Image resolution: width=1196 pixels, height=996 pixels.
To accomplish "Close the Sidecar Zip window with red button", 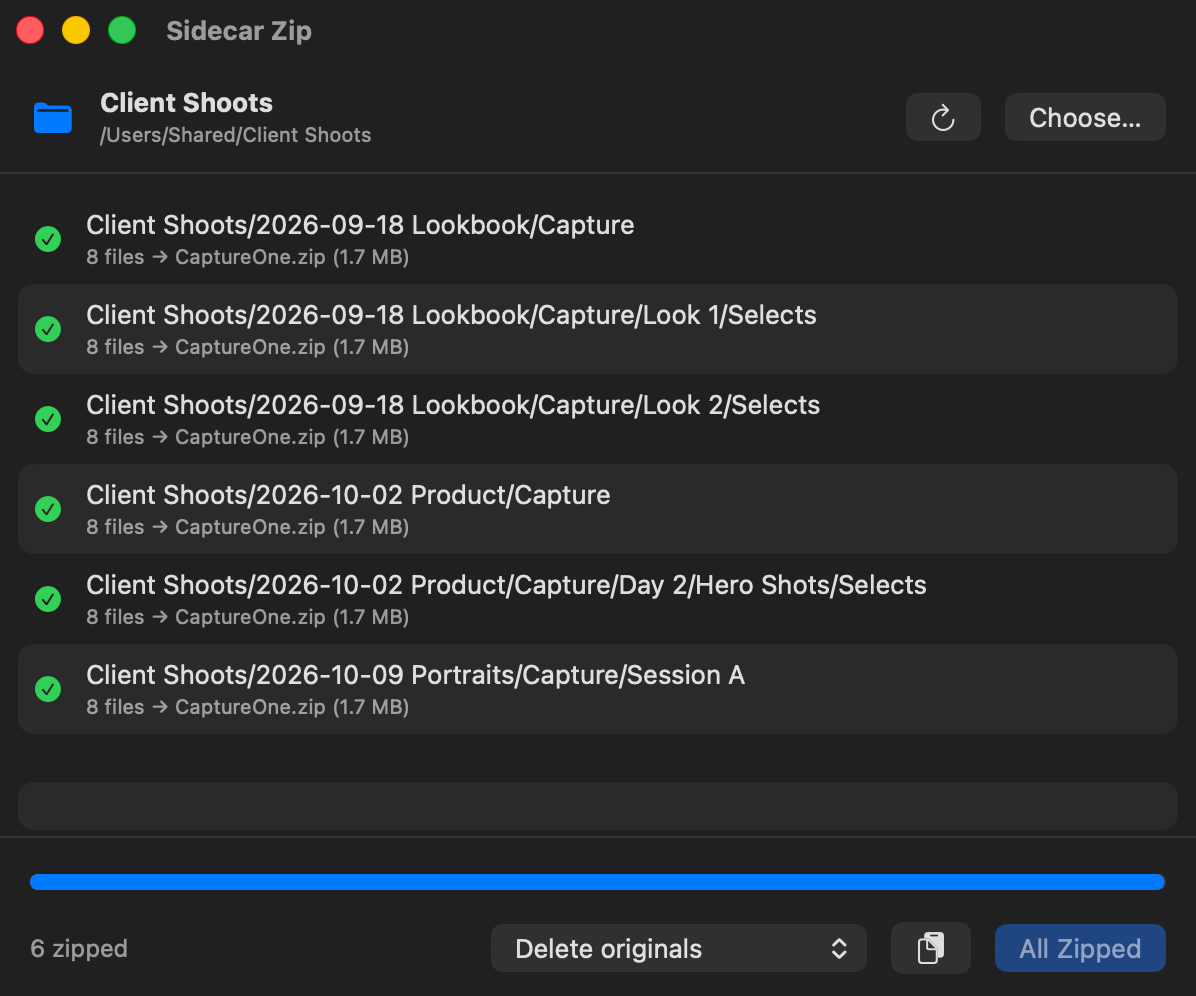I will [30, 31].
